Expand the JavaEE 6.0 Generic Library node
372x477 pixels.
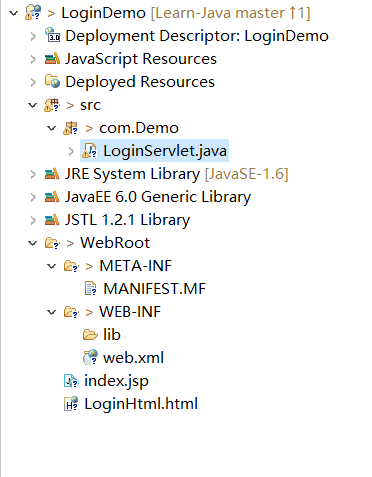(x=33, y=197)
